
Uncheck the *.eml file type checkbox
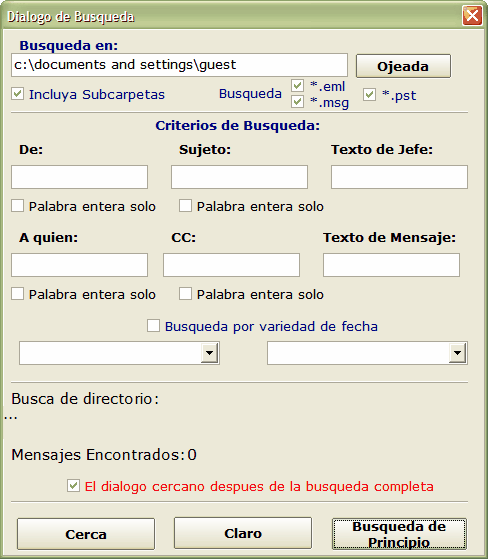tap(297, 86)
